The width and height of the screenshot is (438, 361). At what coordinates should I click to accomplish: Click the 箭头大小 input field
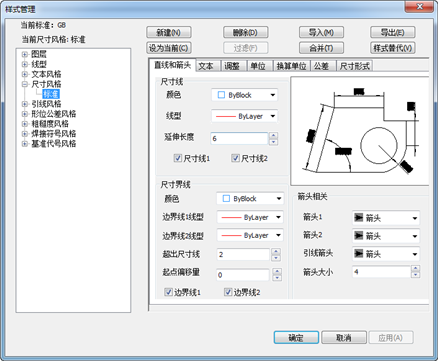(x=381, y=272)
